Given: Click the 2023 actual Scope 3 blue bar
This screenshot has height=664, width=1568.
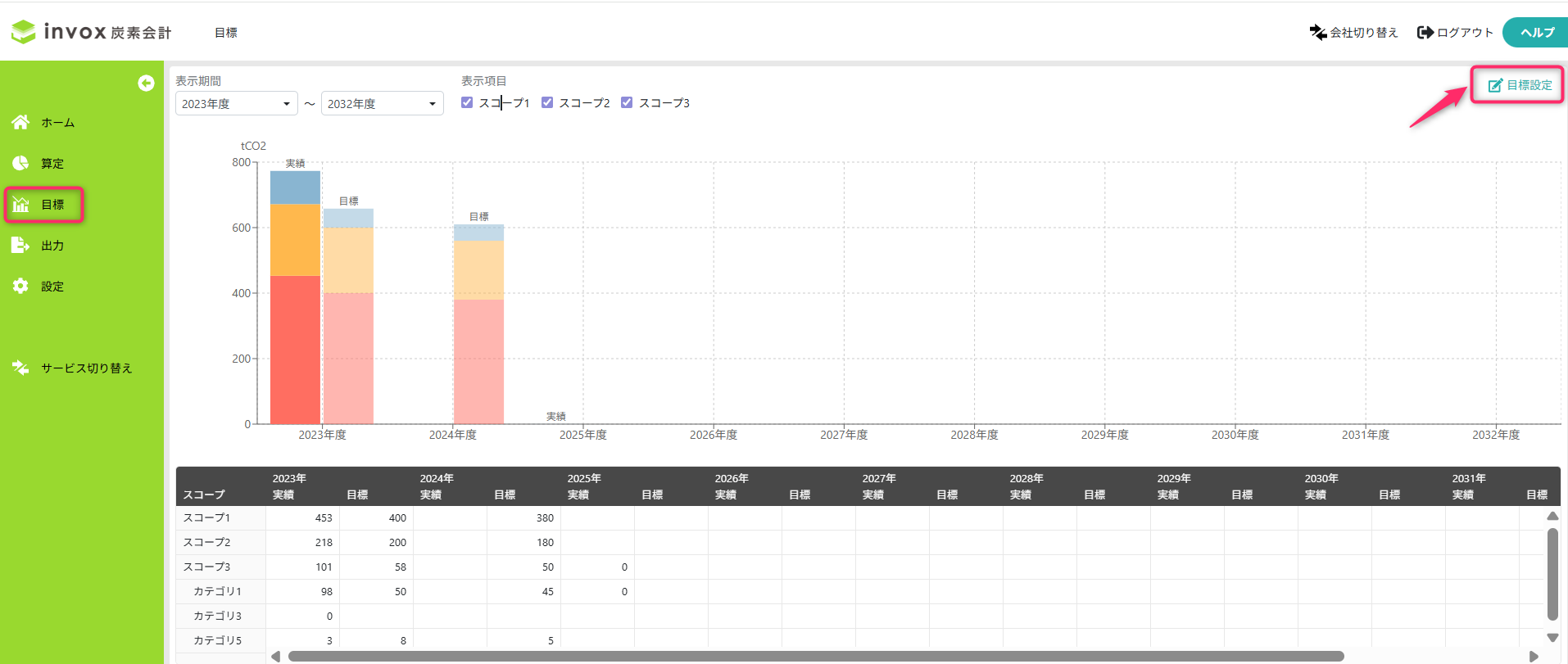Looking at the screenshot, I should [x=295, y=187].
